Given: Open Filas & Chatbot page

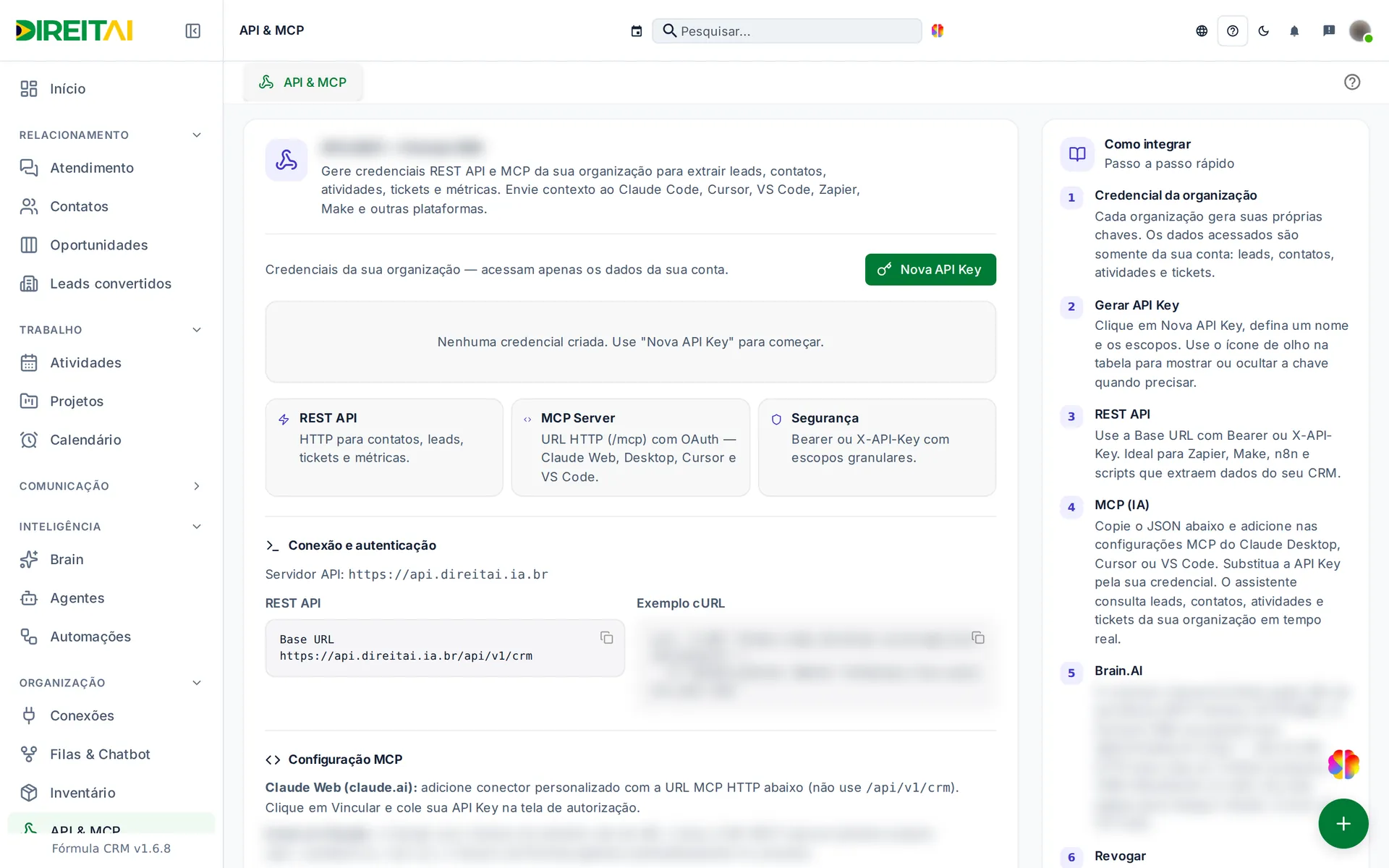Looking at the screenshot, I should coord(111,754).
